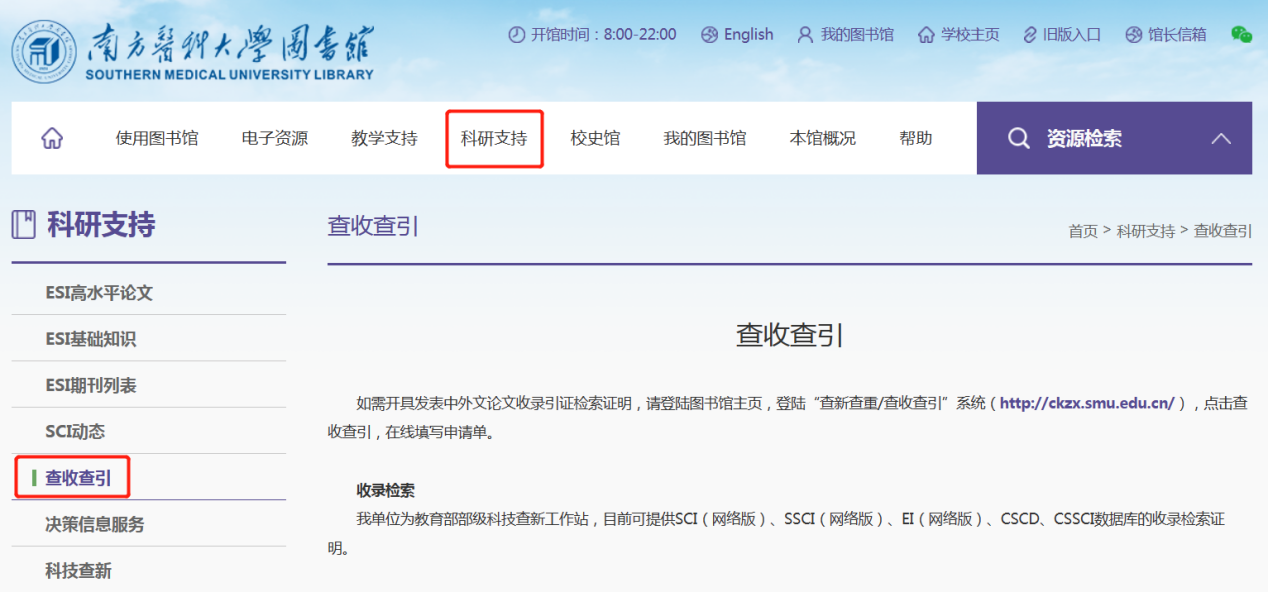This screenshot has height=592, width=1268.
Task: Click the Southern Medical University Library logo
Action: 193,51
